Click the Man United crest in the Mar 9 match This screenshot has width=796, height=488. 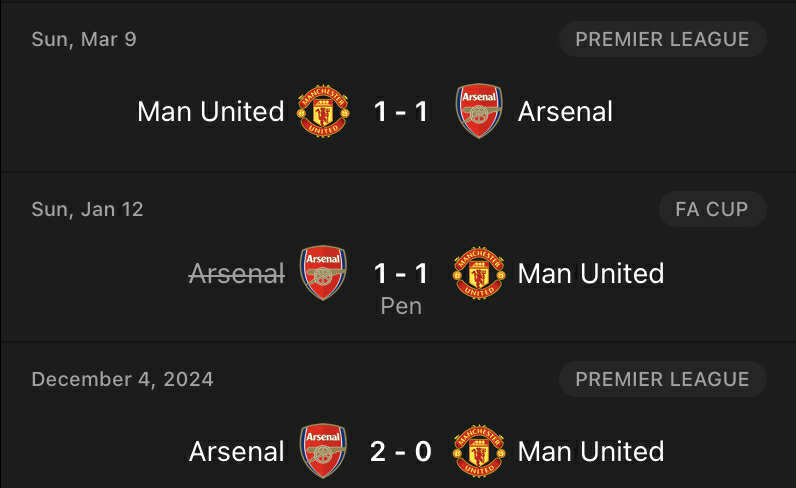point(323,111)
